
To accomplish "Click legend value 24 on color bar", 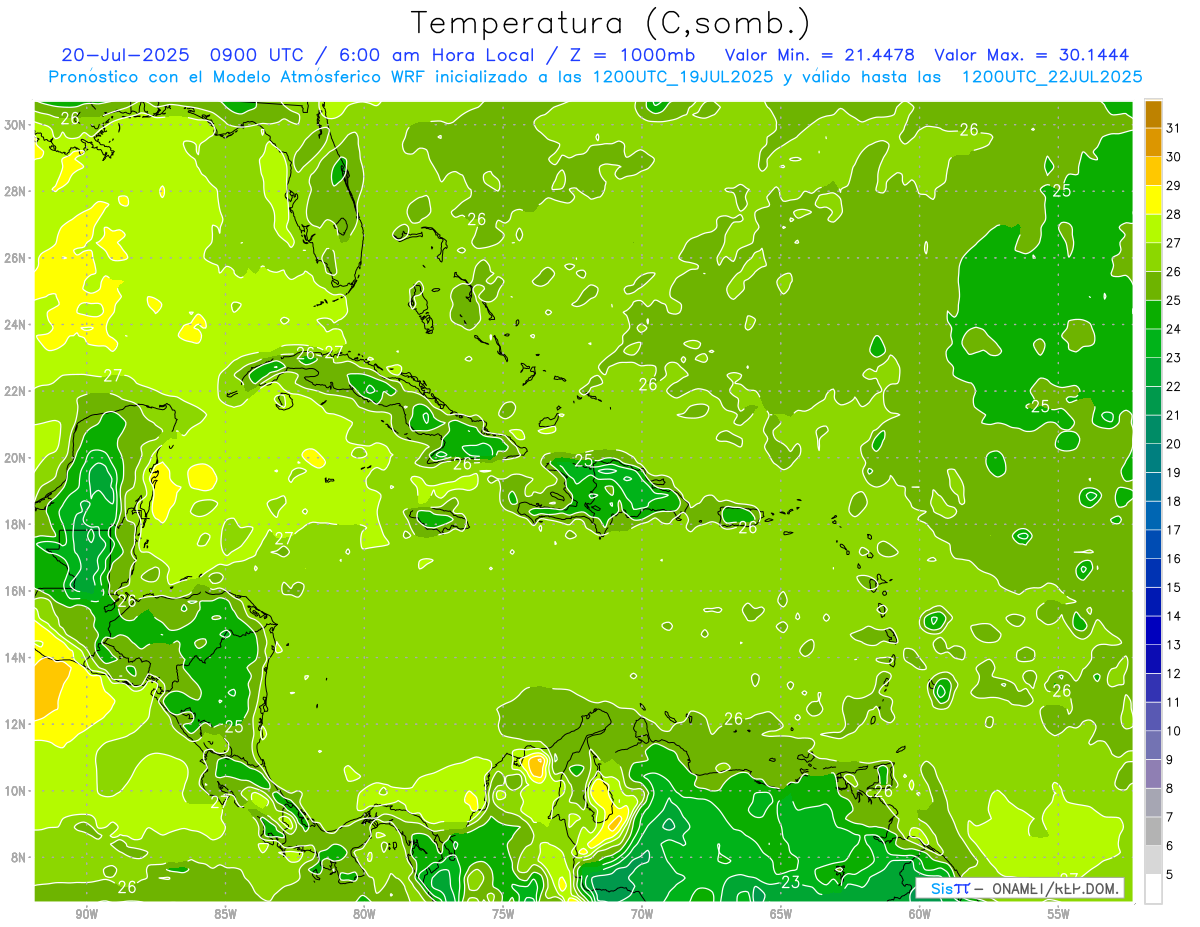I will pos(1173,329).
